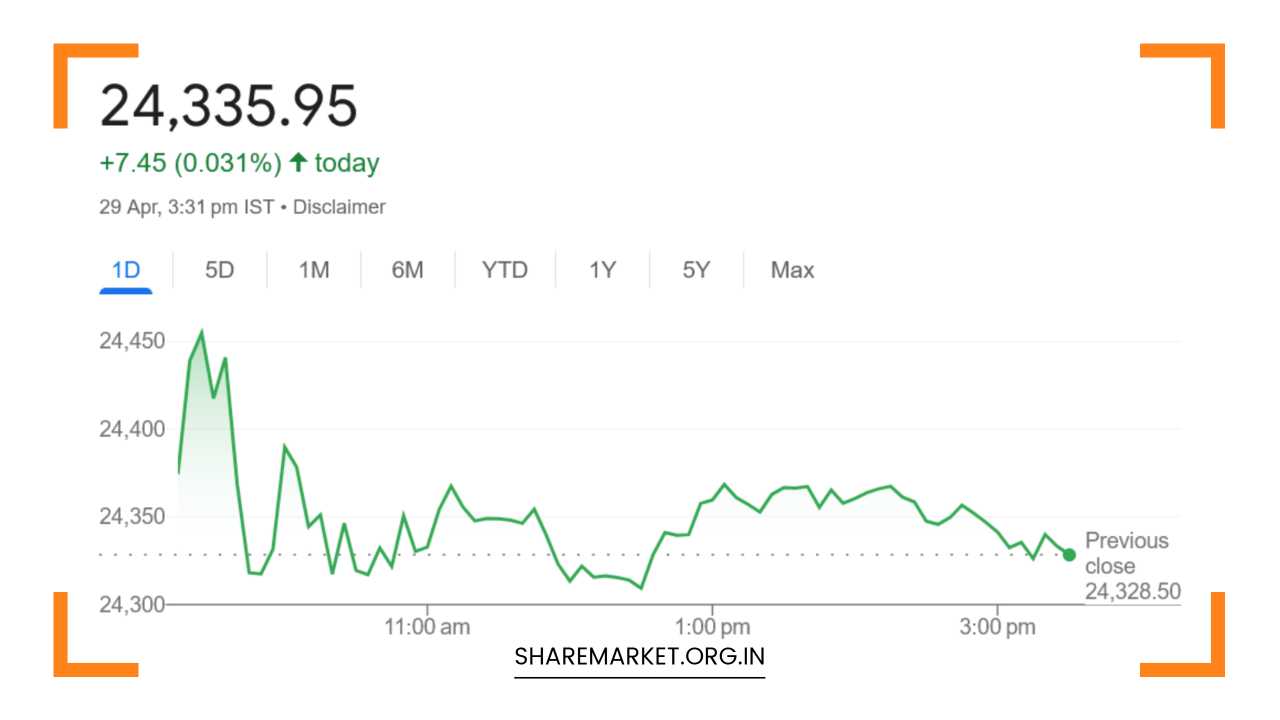Click the +7.45 (0.031%) change text

coord(190,163)
